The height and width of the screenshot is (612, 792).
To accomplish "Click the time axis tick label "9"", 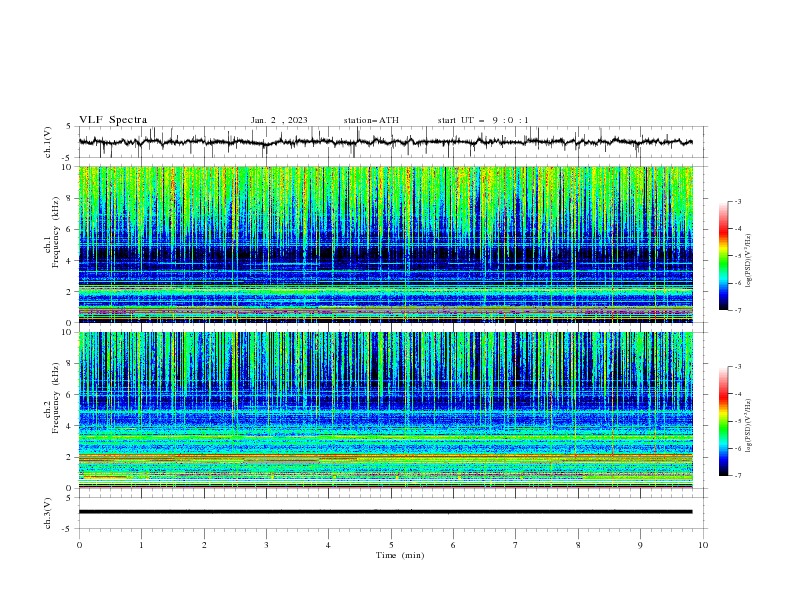I will tap(640, 545).
